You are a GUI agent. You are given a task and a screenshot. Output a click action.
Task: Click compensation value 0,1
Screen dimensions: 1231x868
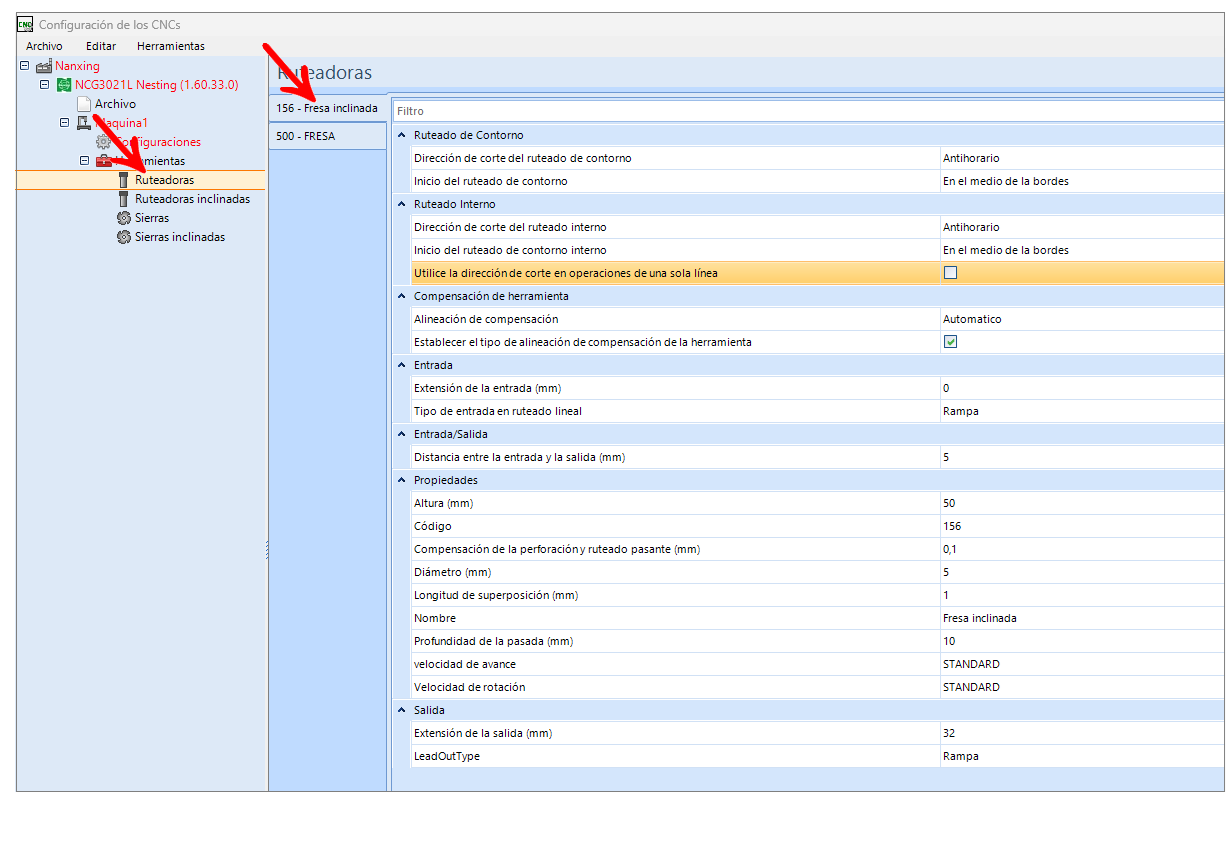[1082, 549]
